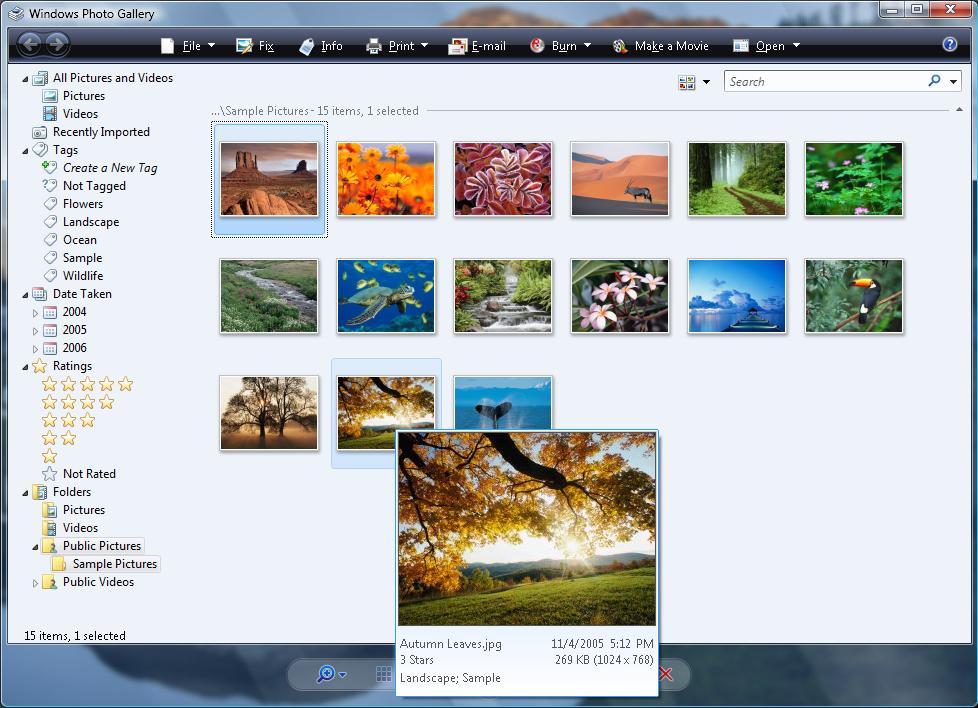Expand the Public Videos folder

36,582
